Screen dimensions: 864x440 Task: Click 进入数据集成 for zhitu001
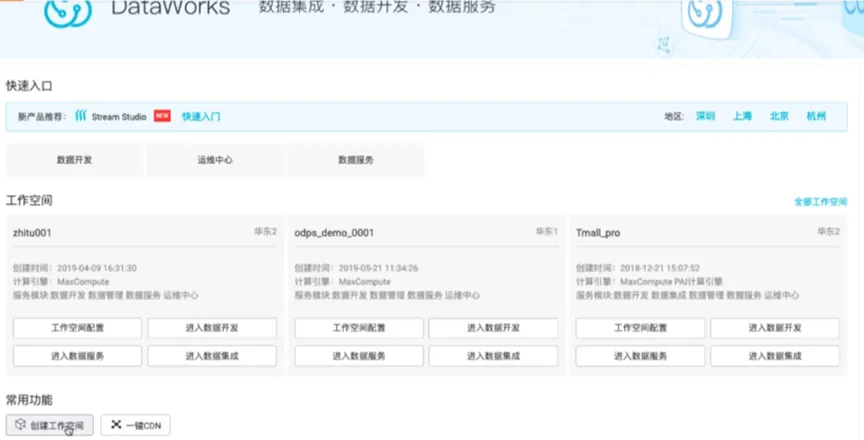coord(212,356)
